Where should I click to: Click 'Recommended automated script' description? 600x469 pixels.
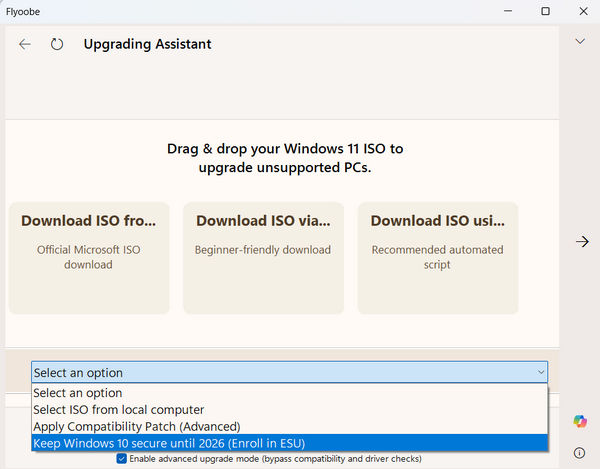tap(437, 257)
